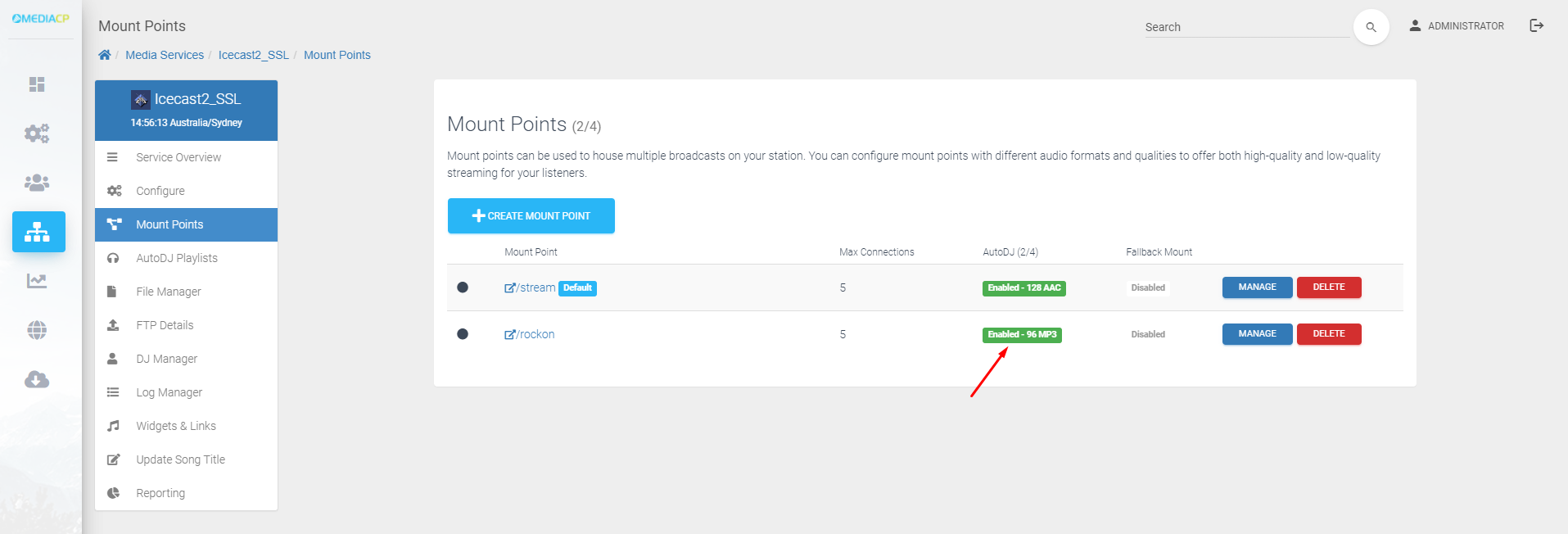The width and height of the screenshot is (1568, 534).
Task: Open AutoDJ Playlists menu item
Action: pyautogui.click(x=177, y=258)
